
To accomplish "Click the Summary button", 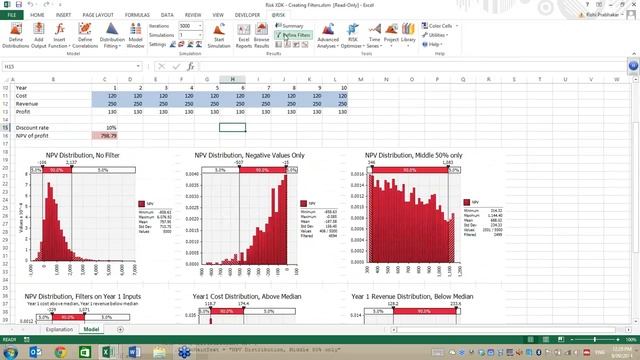I will 289,26.
